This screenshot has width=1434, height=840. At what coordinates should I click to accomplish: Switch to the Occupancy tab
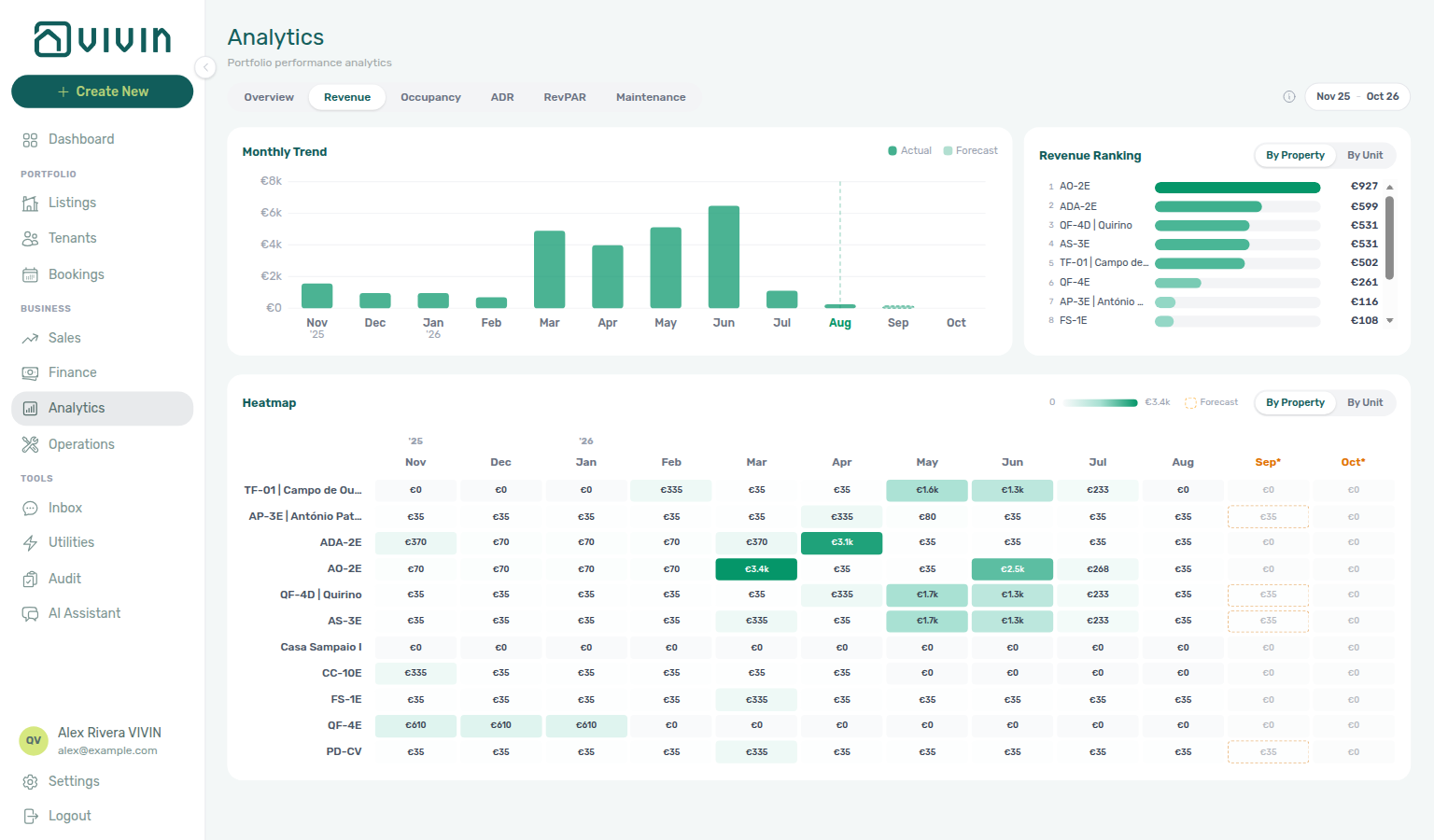[430, 97]
